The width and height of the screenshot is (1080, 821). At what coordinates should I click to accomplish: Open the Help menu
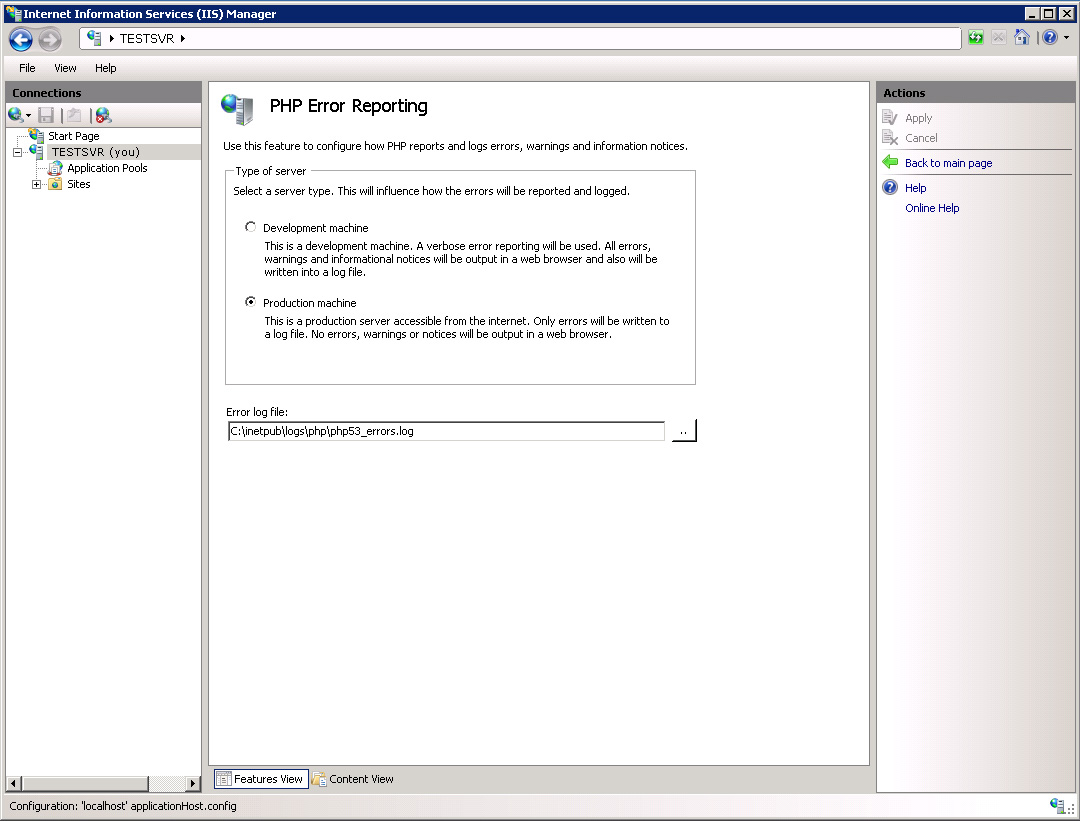pyautogui.click(x=105, y=68)
